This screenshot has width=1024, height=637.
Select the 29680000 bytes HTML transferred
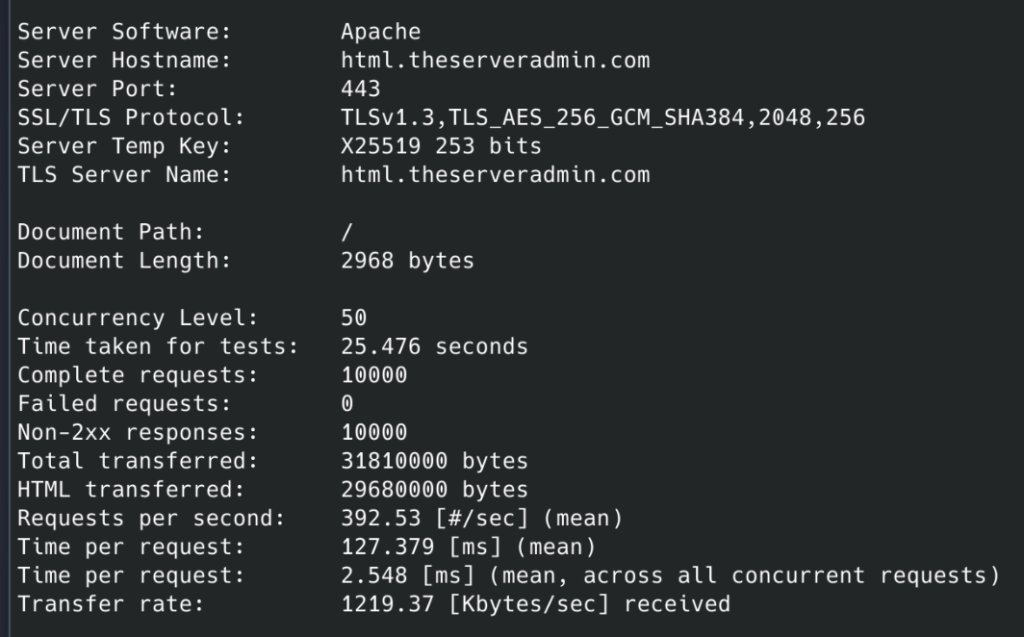click(x=434, y=490)
